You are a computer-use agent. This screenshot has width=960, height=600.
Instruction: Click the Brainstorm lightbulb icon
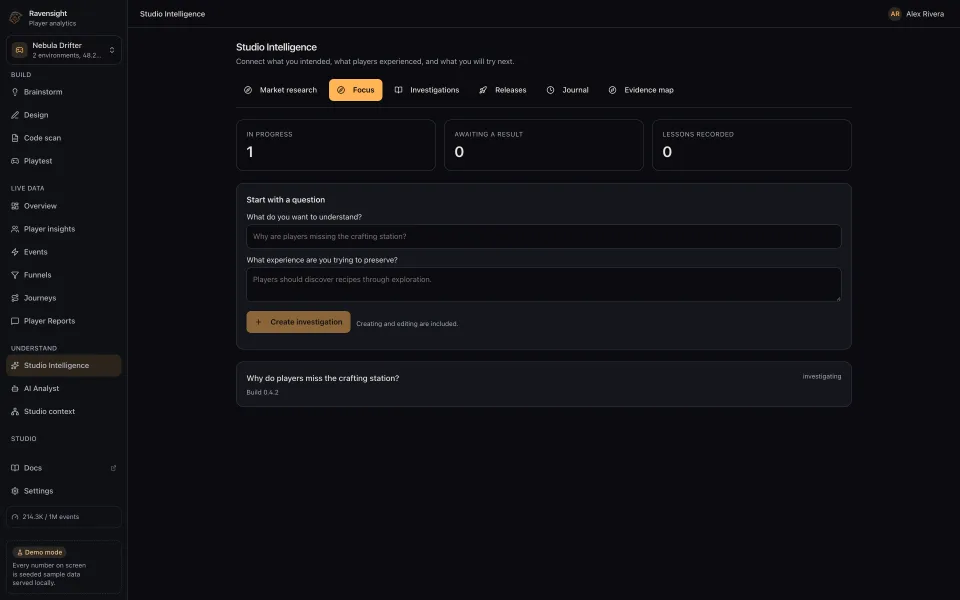15,92
